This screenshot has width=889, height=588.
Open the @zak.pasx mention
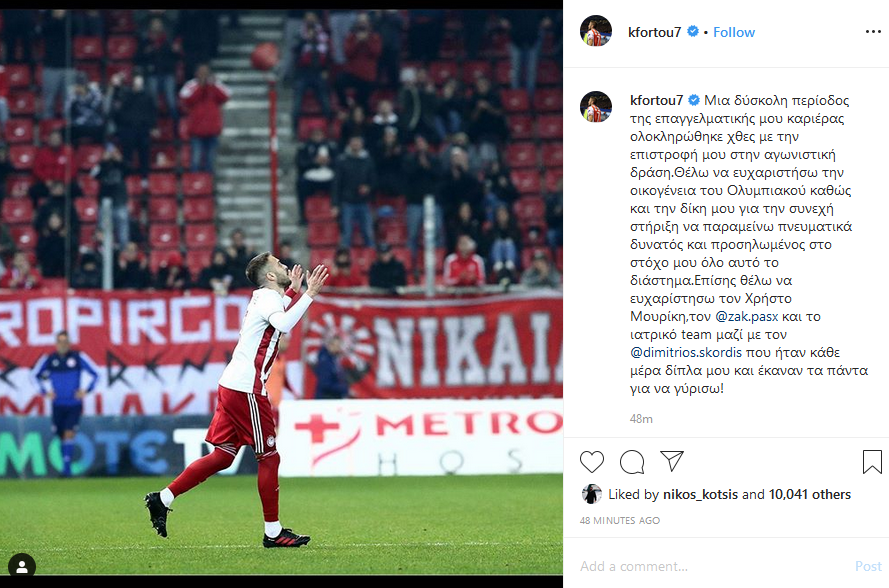pyautogui.click(x=747, y=316)
